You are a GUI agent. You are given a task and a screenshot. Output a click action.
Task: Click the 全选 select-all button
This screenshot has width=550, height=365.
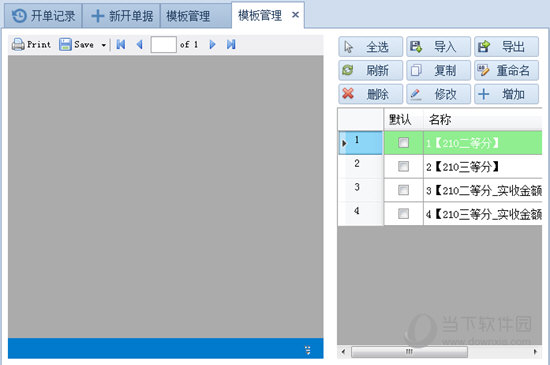coord(371,47)
